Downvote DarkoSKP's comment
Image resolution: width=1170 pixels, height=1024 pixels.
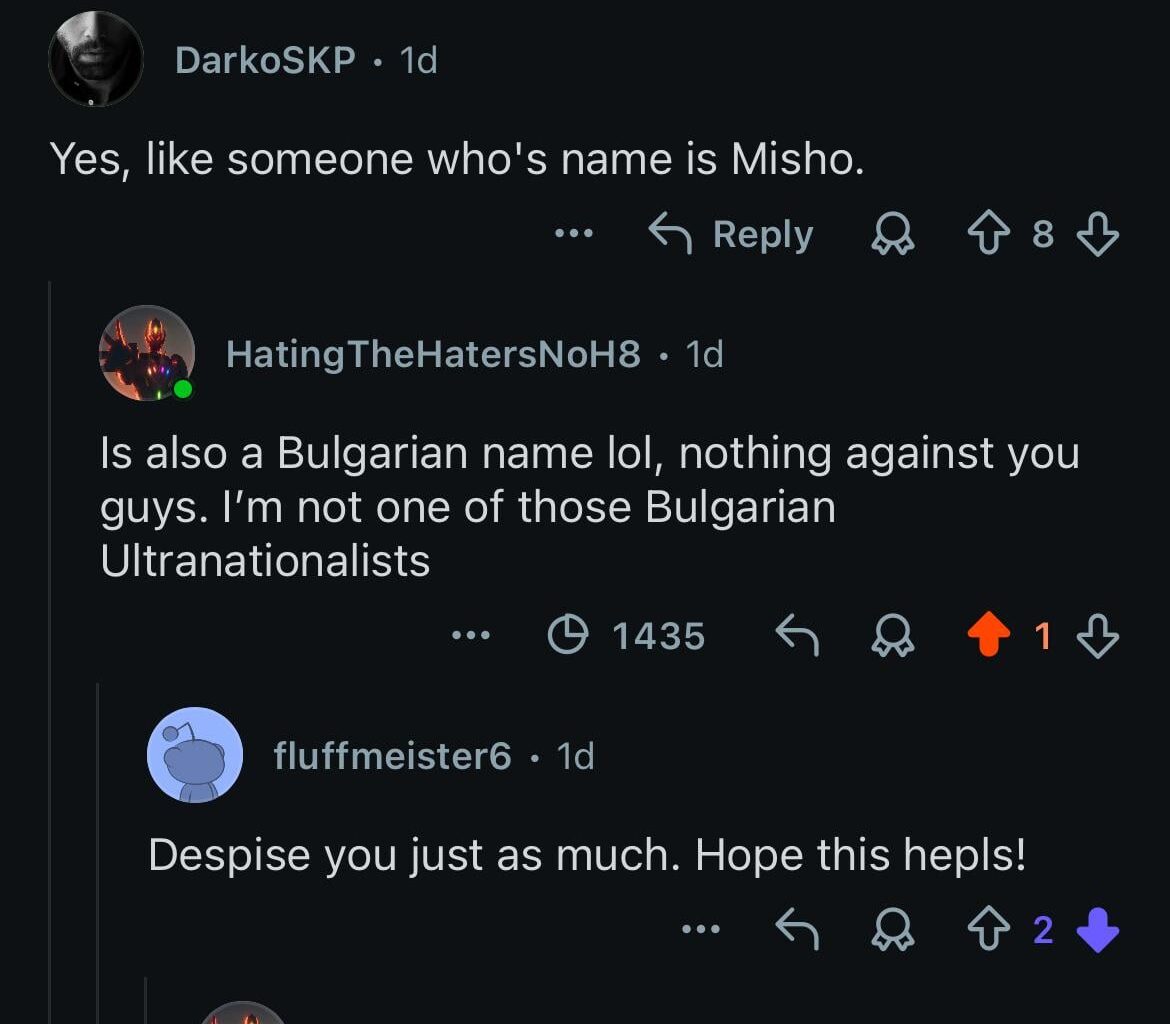pos(1098,234)
